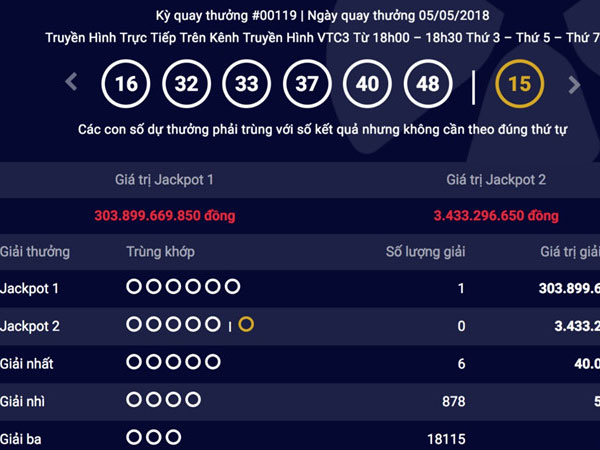Click the gold bonus ball 15
Screen dimensions: 600x450
[519, 84]
